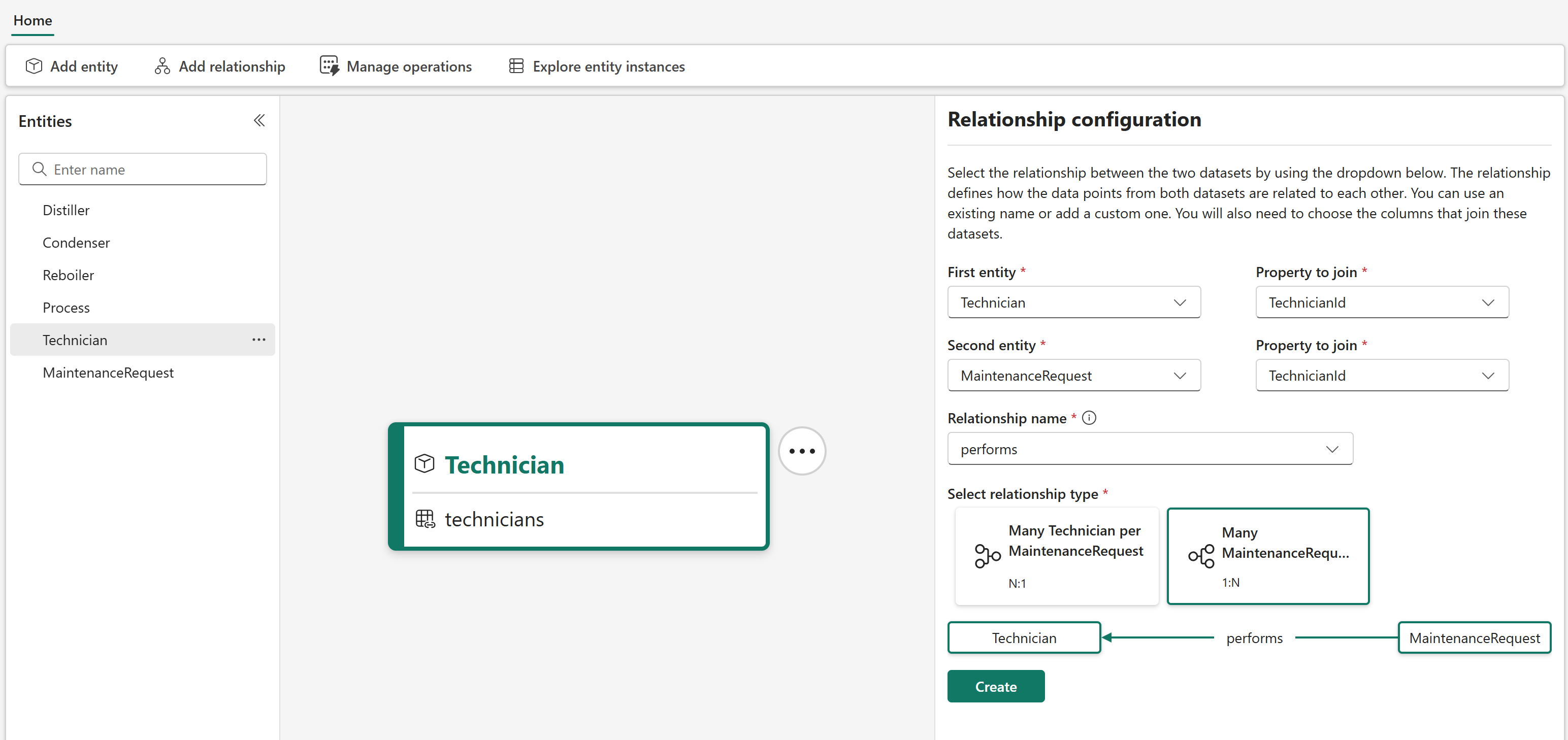Open the second entity's Property to join dropdown

point(1382,376)
